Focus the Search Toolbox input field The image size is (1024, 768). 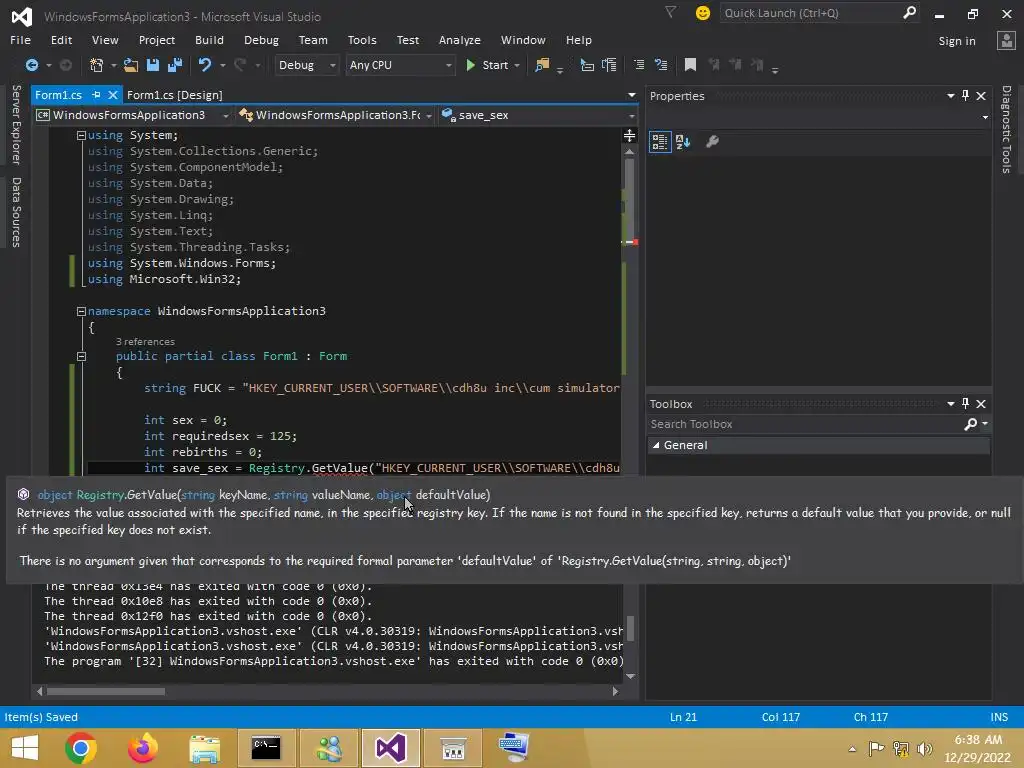805,424
